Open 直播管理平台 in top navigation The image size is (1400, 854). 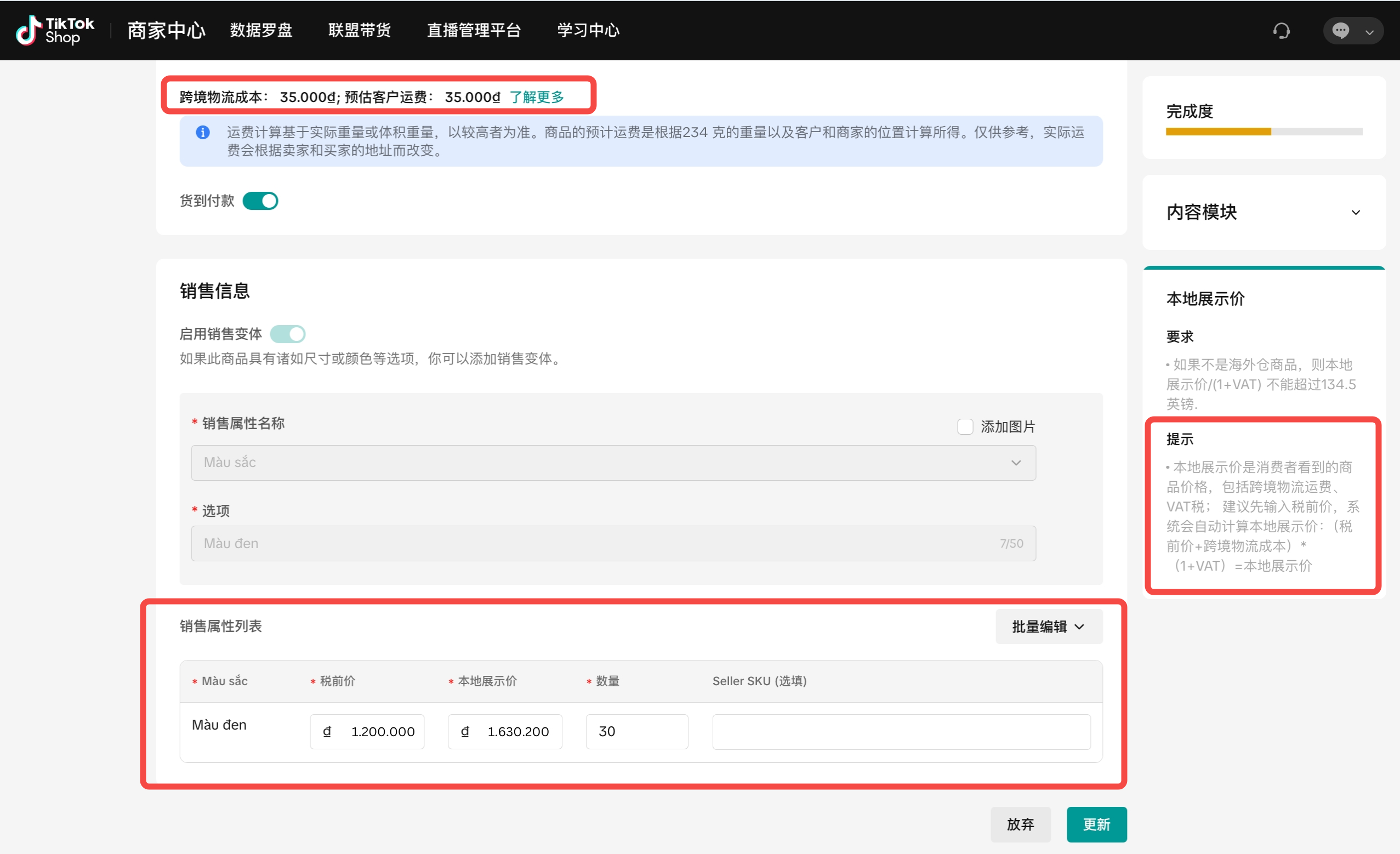coord(474,30)
